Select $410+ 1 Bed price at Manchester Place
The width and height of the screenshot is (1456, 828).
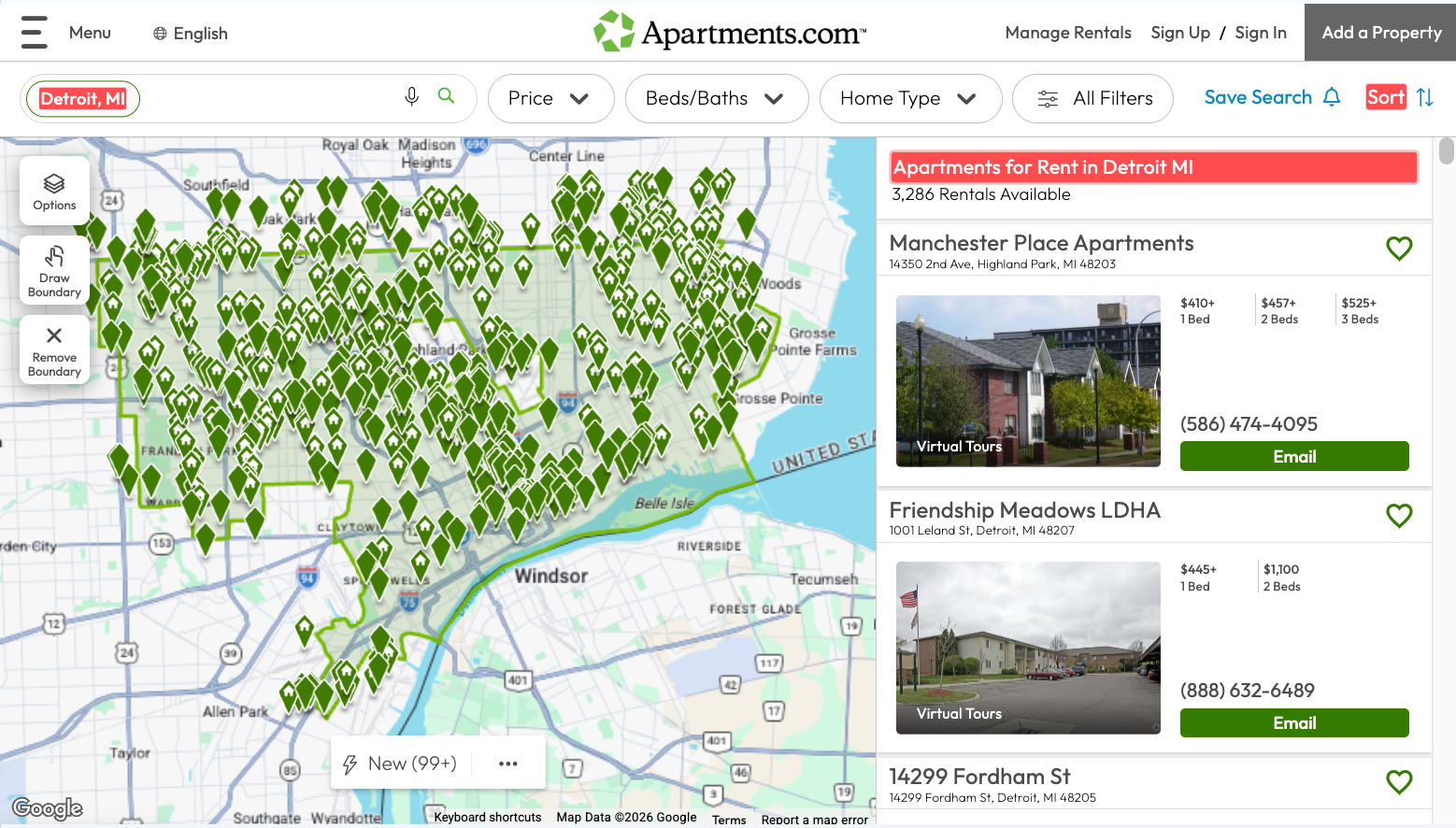1197,310
